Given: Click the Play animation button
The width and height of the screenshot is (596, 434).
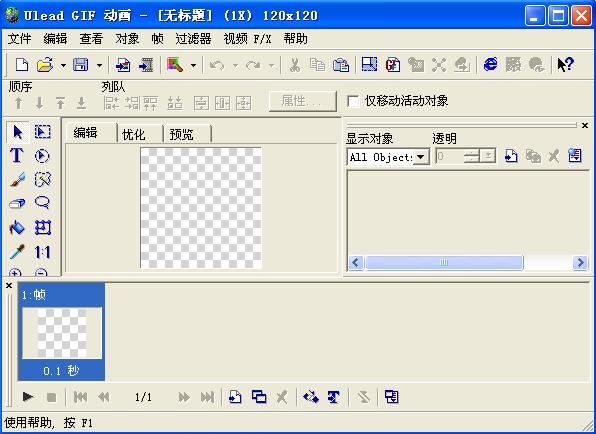Looking at the screenshot, I should [27, 397].
